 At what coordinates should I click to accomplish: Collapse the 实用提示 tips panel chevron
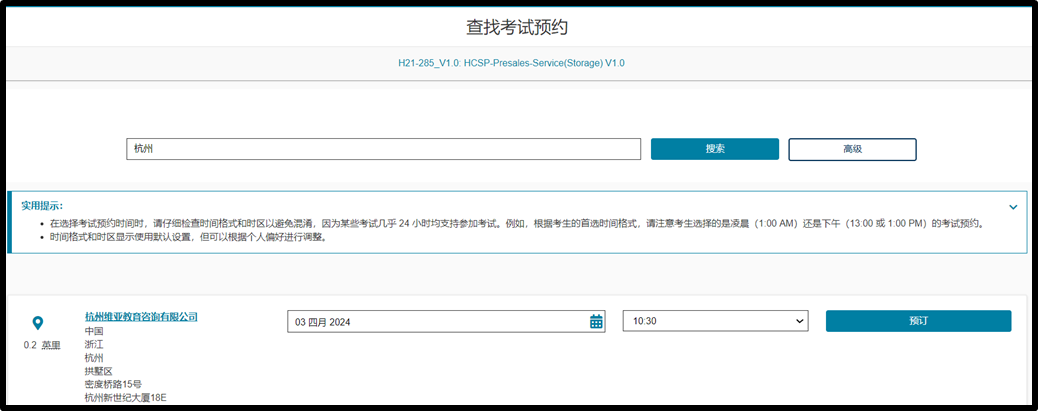[x=1013, y=207]
